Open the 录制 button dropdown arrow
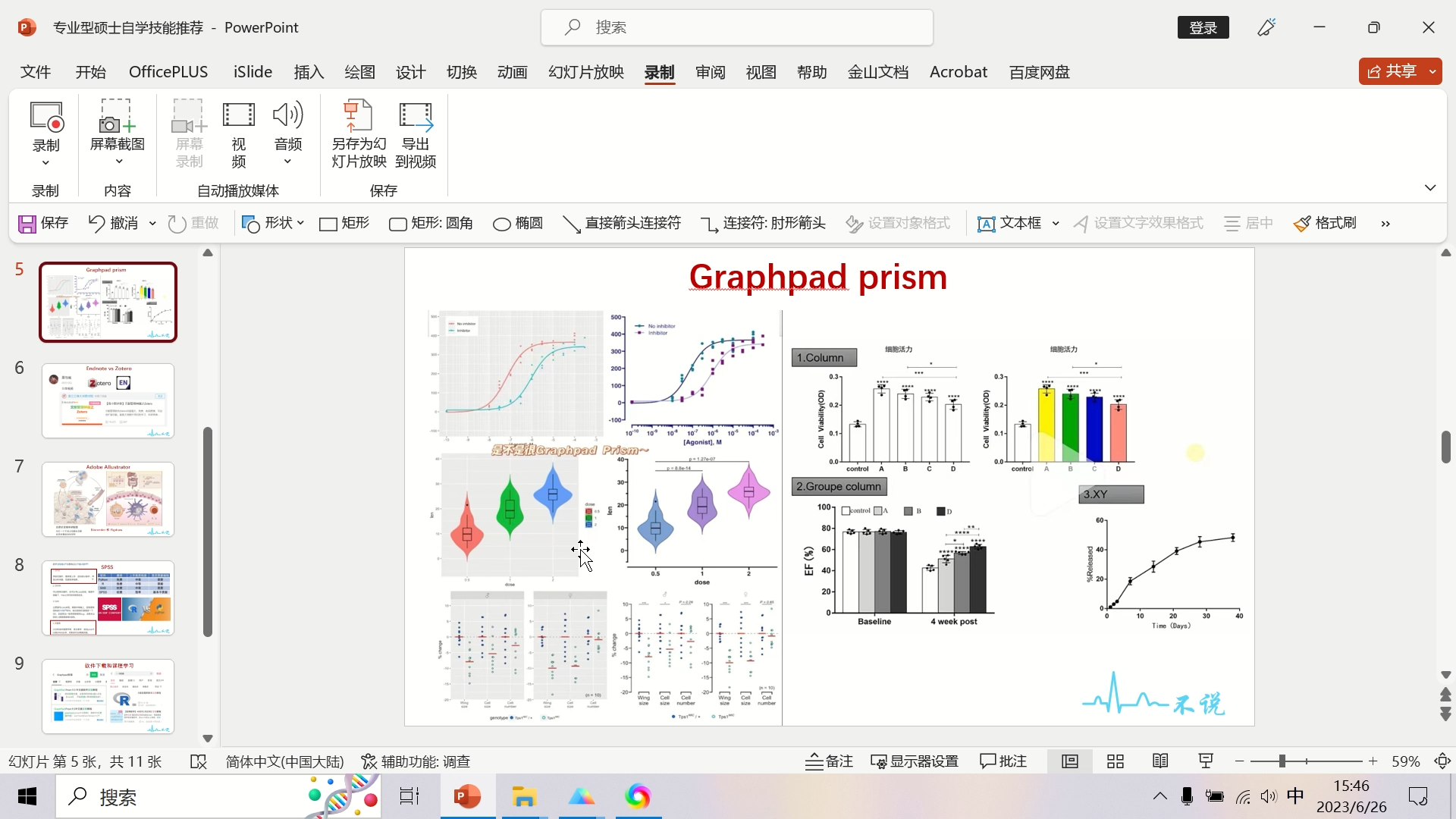Image resolution: width=1456 pixels, height=819 pixels. click(x=45, y=163)
